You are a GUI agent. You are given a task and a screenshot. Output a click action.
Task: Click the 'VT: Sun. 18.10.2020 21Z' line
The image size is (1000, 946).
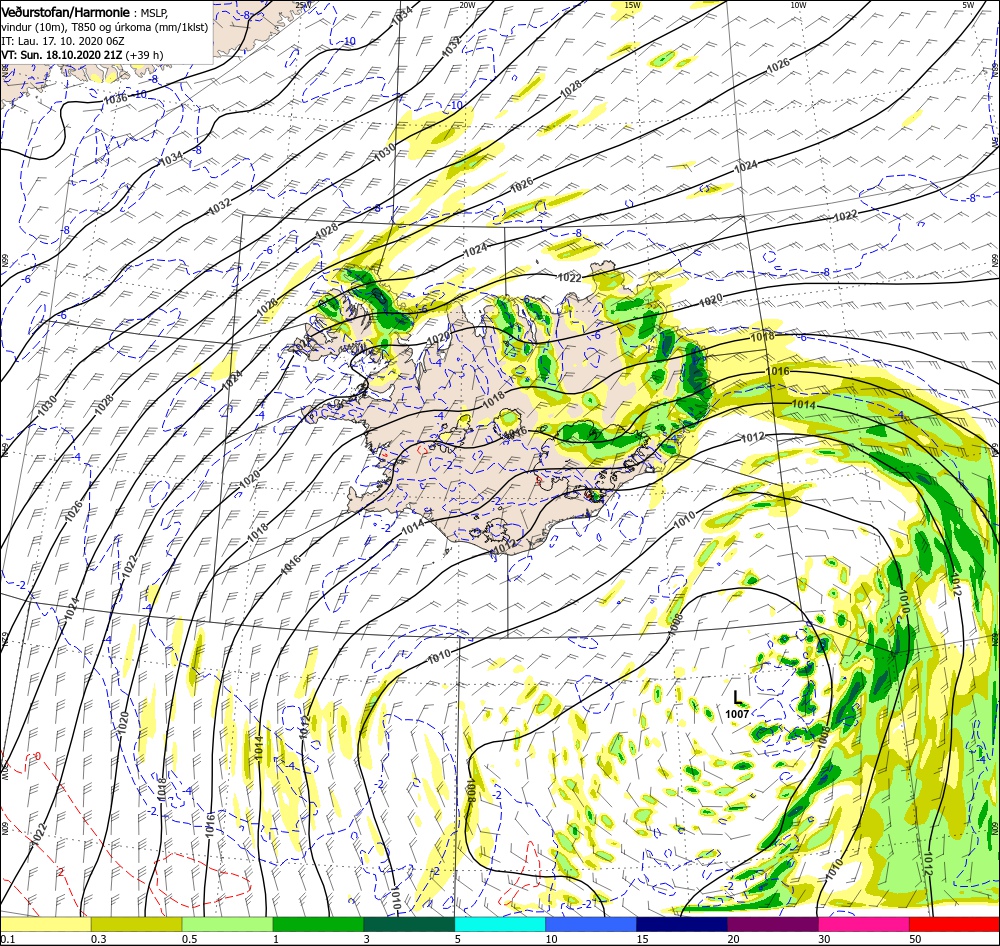click(62, 55)
